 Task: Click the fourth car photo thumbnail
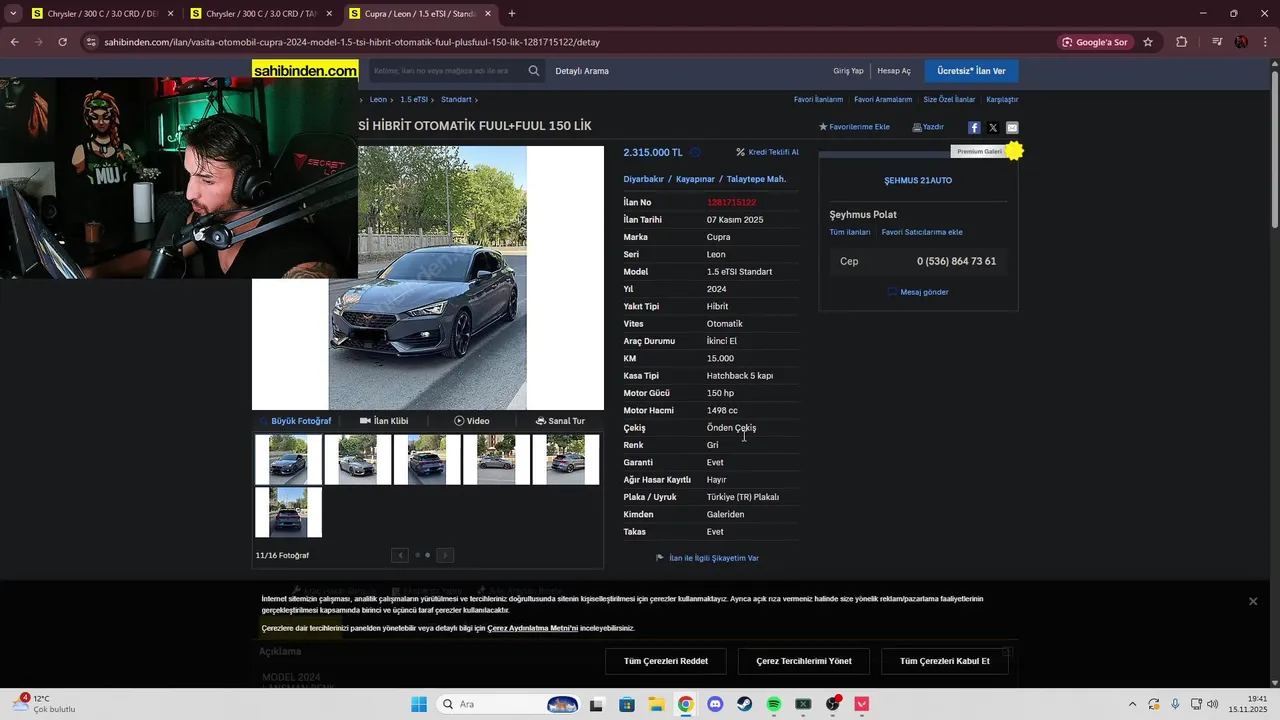496,459
